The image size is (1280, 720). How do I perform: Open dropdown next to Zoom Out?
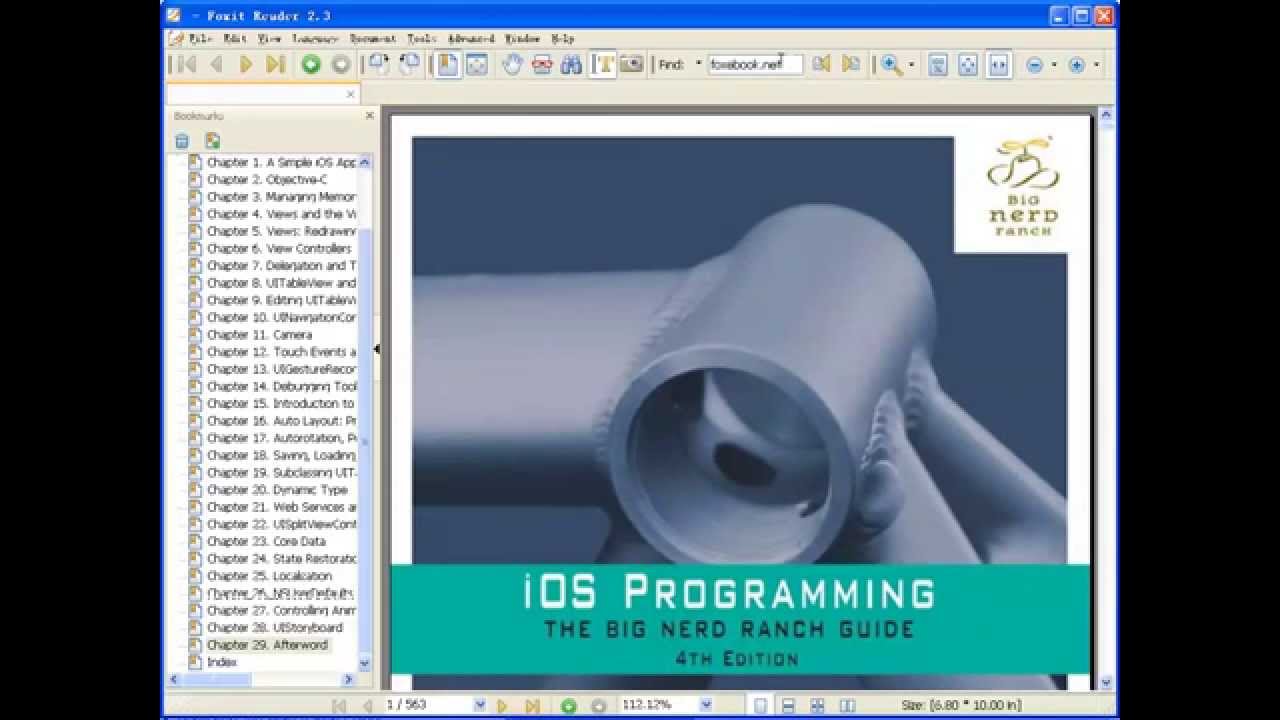tap(1054, 65)
